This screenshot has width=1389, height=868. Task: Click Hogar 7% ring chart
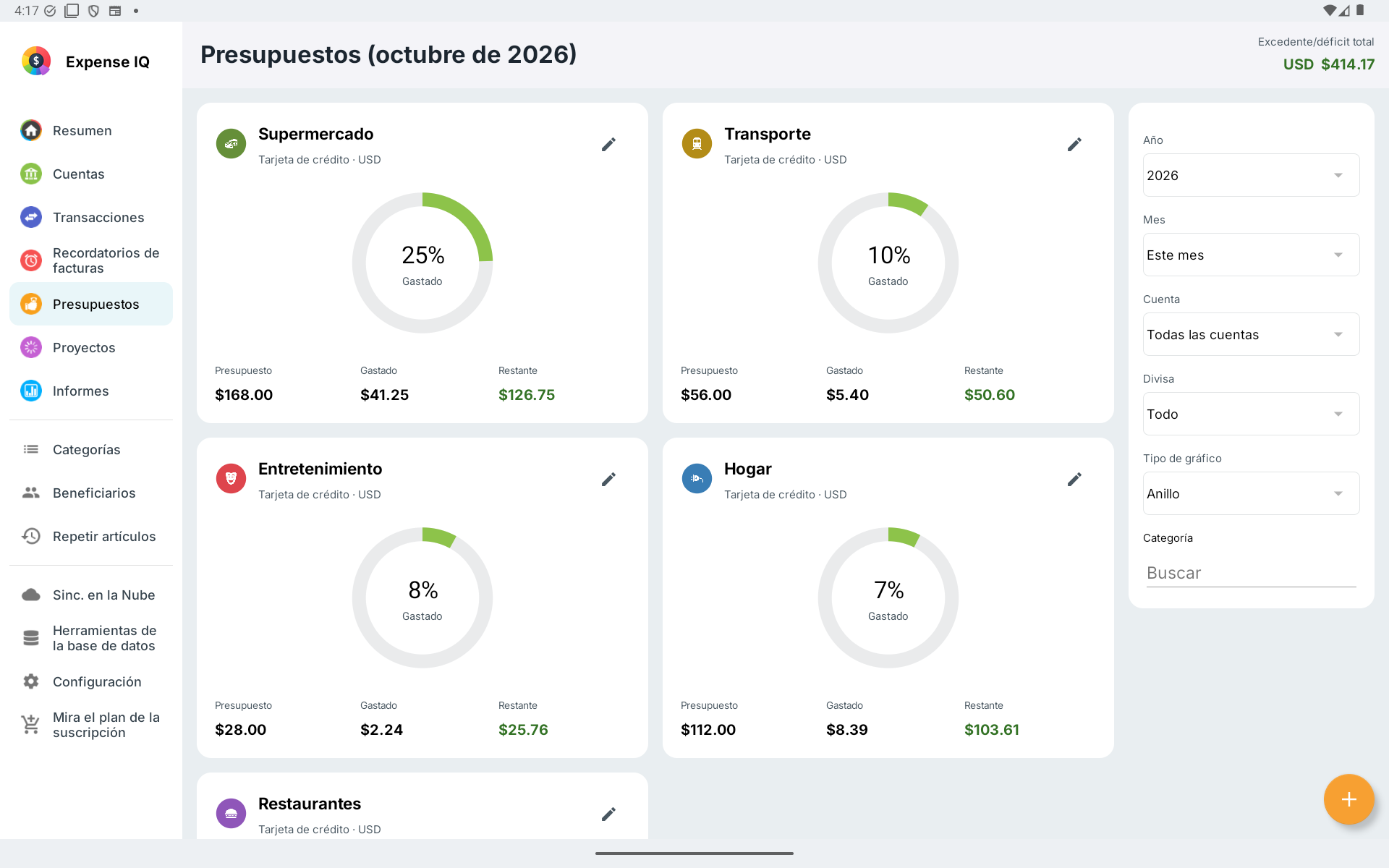click(888, 597)
